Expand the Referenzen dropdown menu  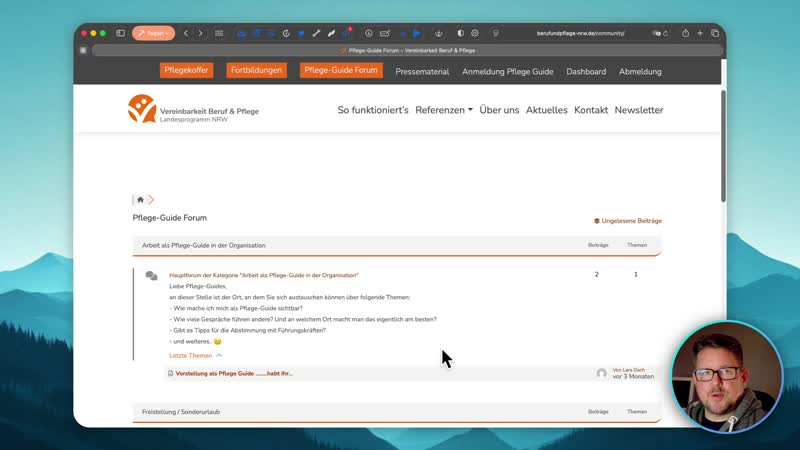click(x=443, y=110)
